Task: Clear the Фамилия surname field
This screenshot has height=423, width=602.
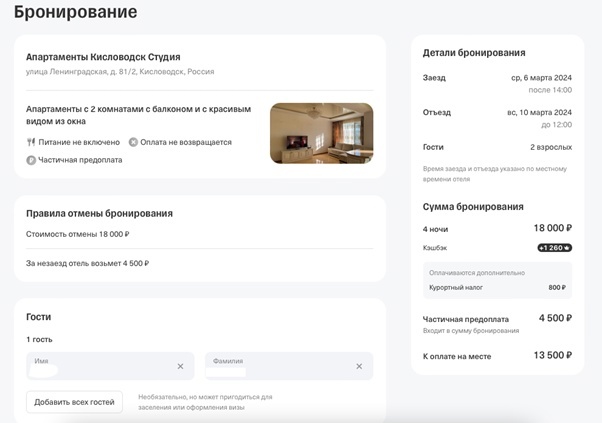Action: (x=359, y=367)
